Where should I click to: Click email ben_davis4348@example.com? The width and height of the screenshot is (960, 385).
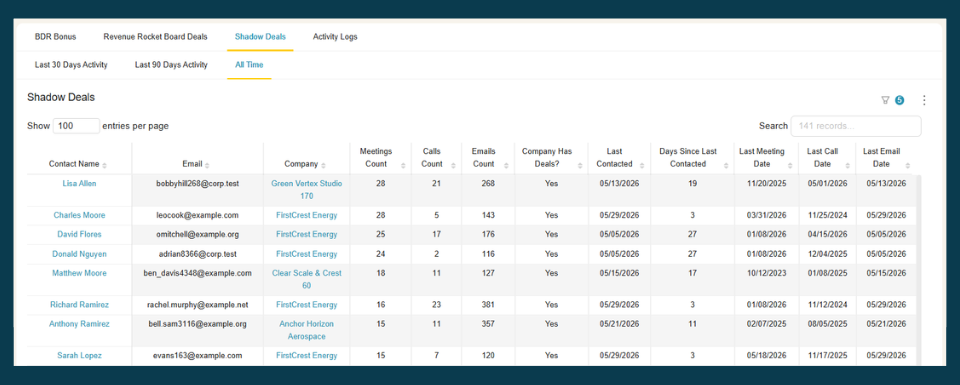point(197,273)
